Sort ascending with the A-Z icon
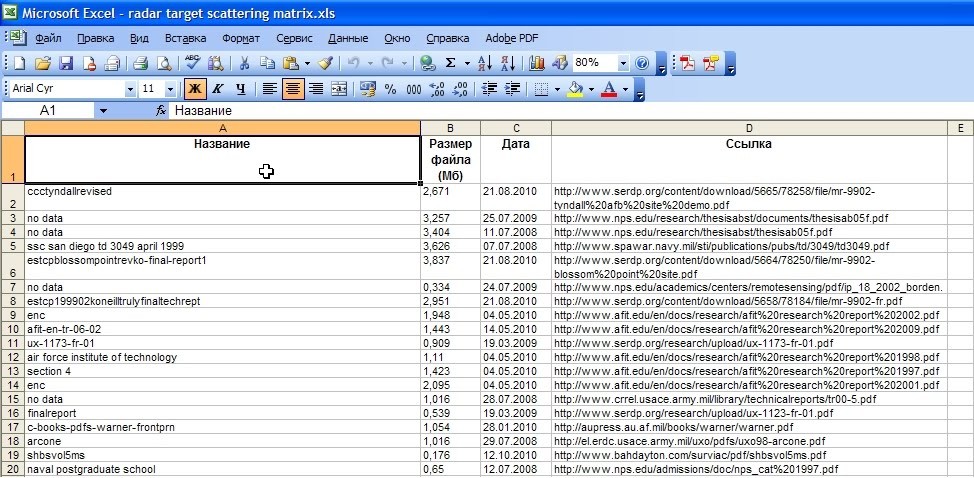Image resolution: width=974 pixels, height=478 pixels. [x=485, y=63]
